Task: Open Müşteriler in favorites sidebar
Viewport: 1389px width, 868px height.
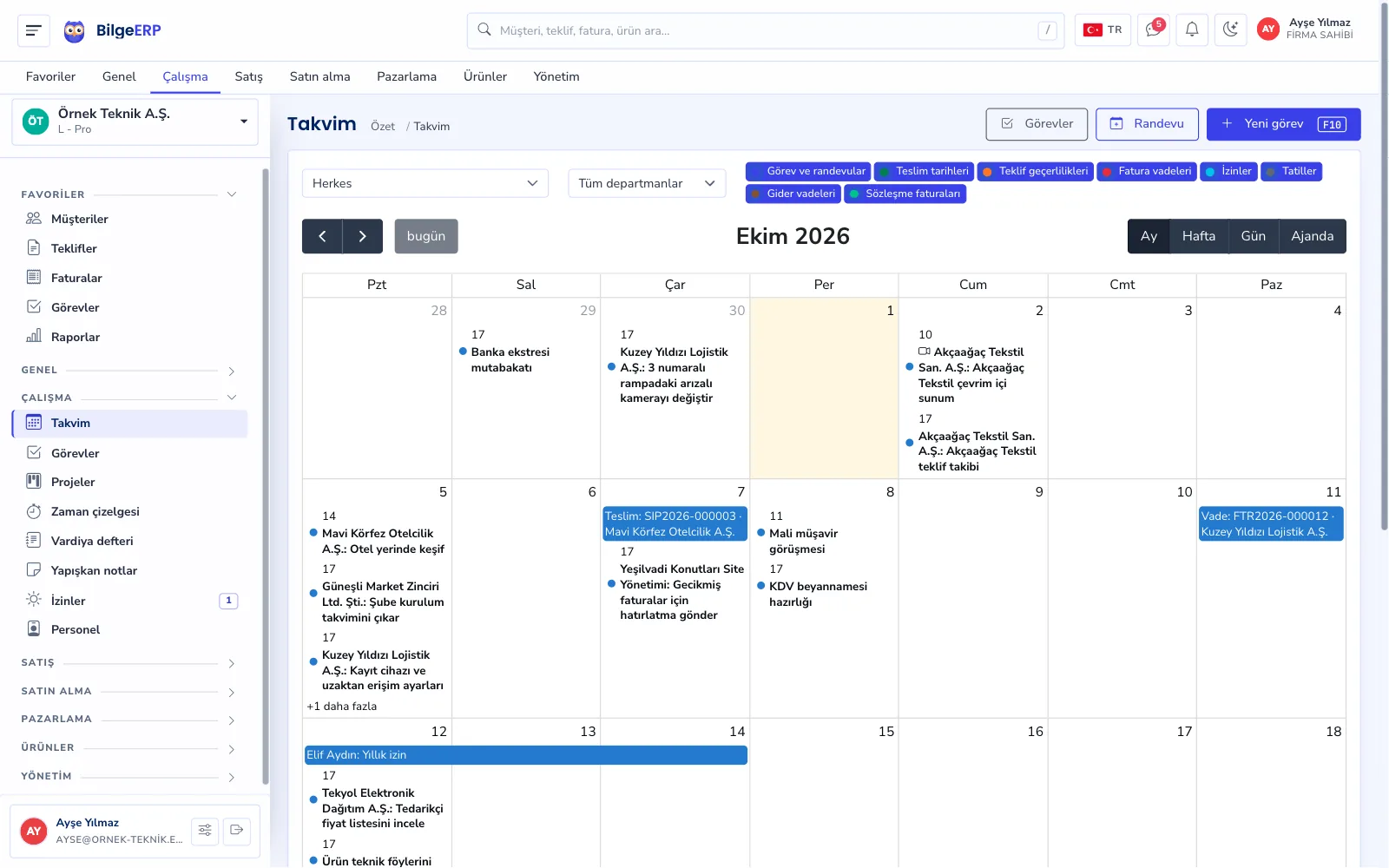Action: pyautogui.click(x=130, y=219)
